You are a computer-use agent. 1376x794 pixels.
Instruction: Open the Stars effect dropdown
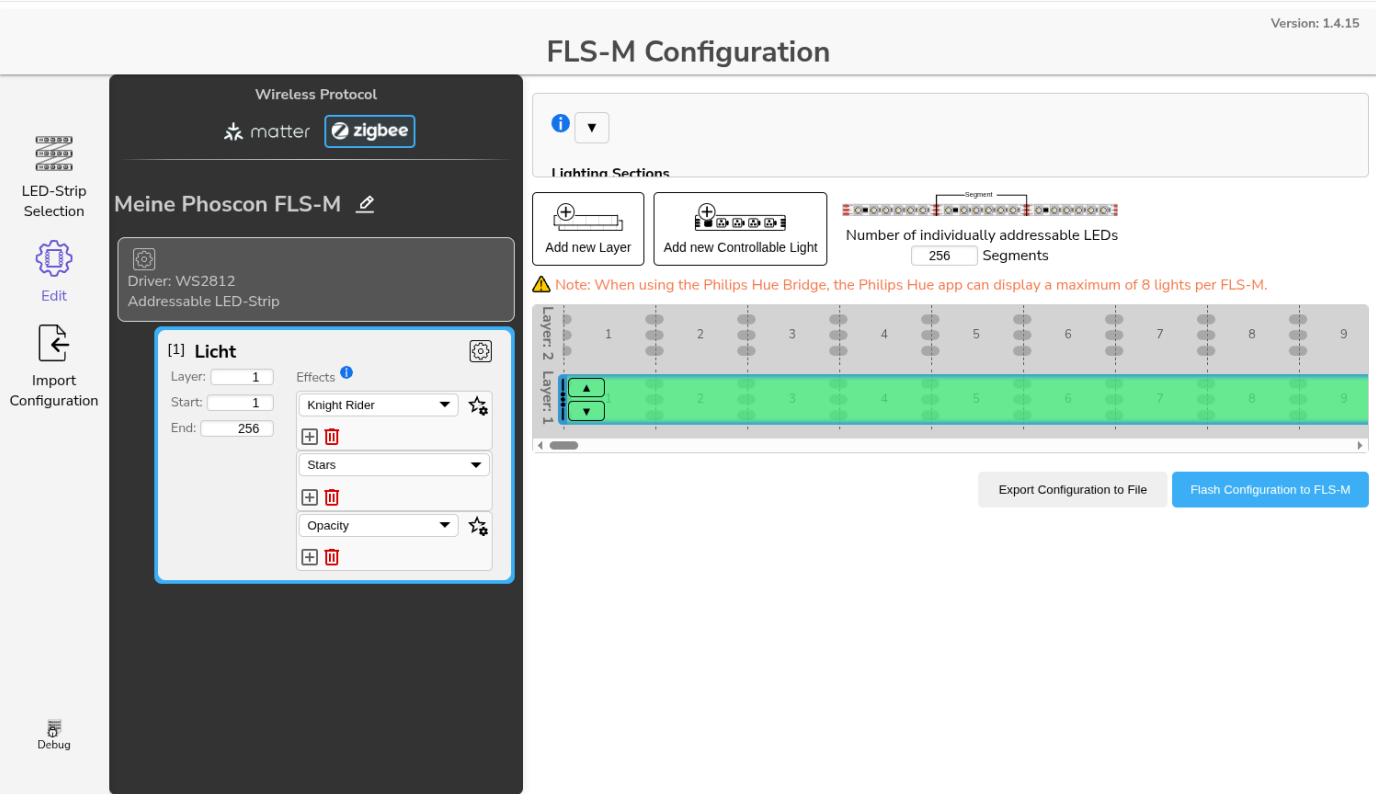pos(393,464)
